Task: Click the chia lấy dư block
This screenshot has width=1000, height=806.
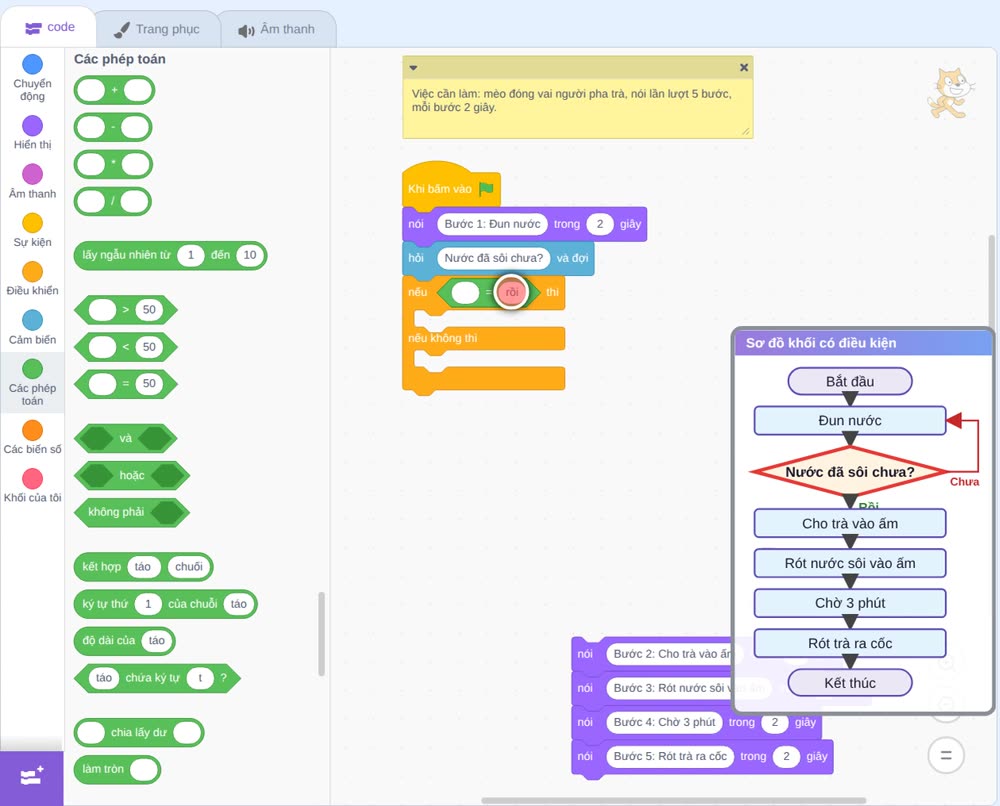Action: pyautogui.click(x=139, y=732)
